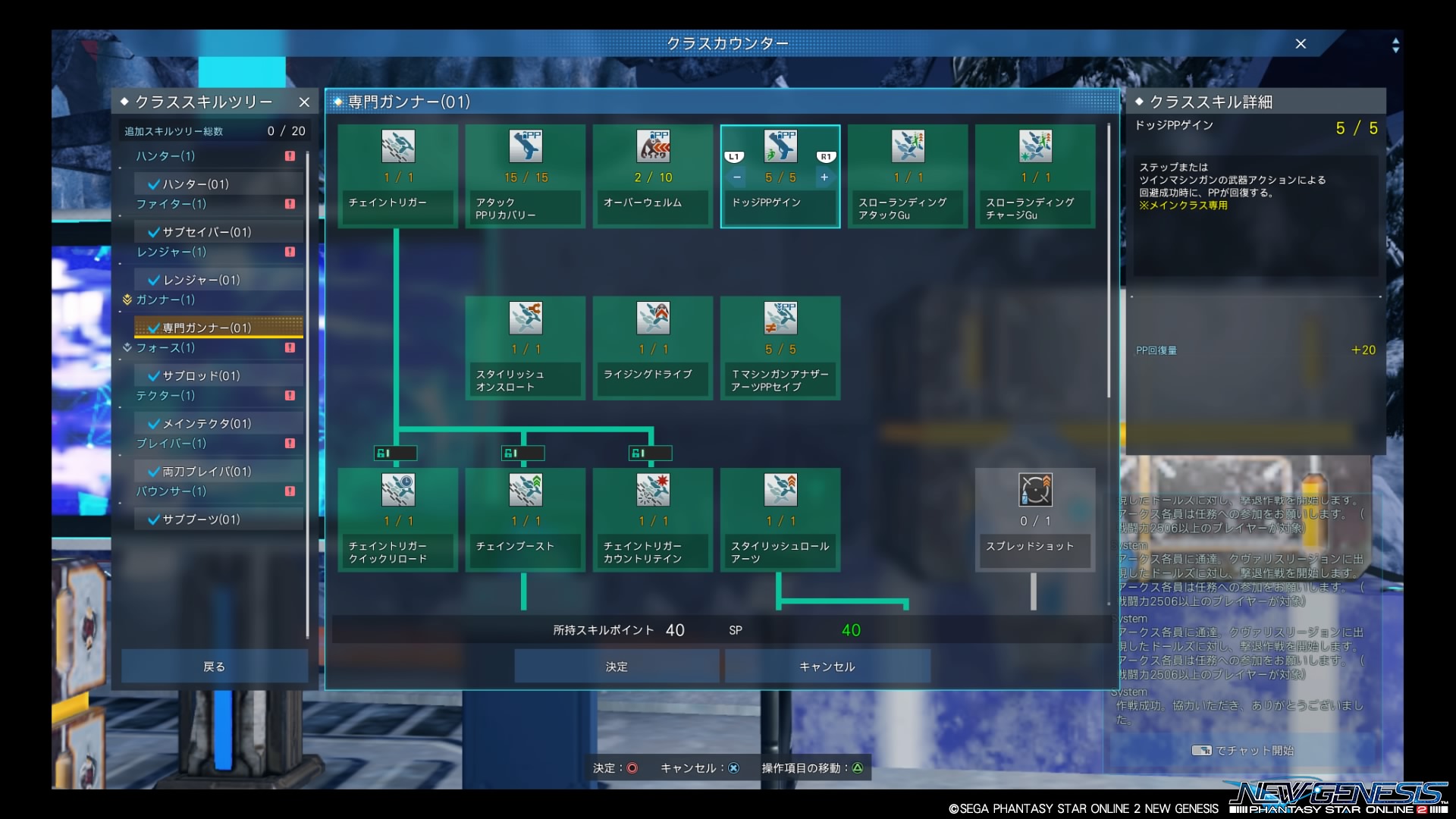Click the red alert icon beside ファイター(1)
Screen dimensions: 1456x819
[290, 203]
